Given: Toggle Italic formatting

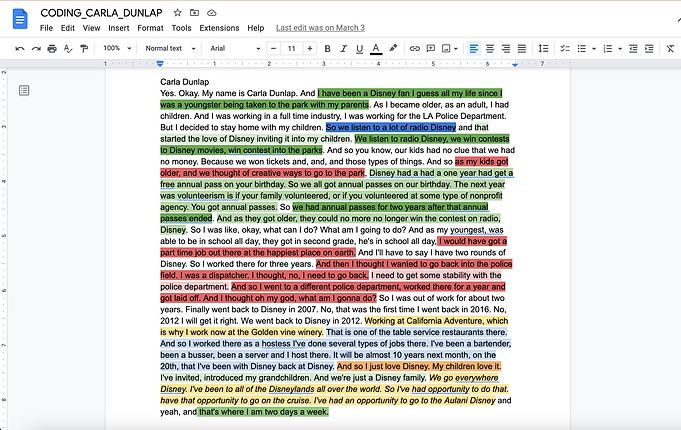Looking at the screenshot, I should 344,49.
